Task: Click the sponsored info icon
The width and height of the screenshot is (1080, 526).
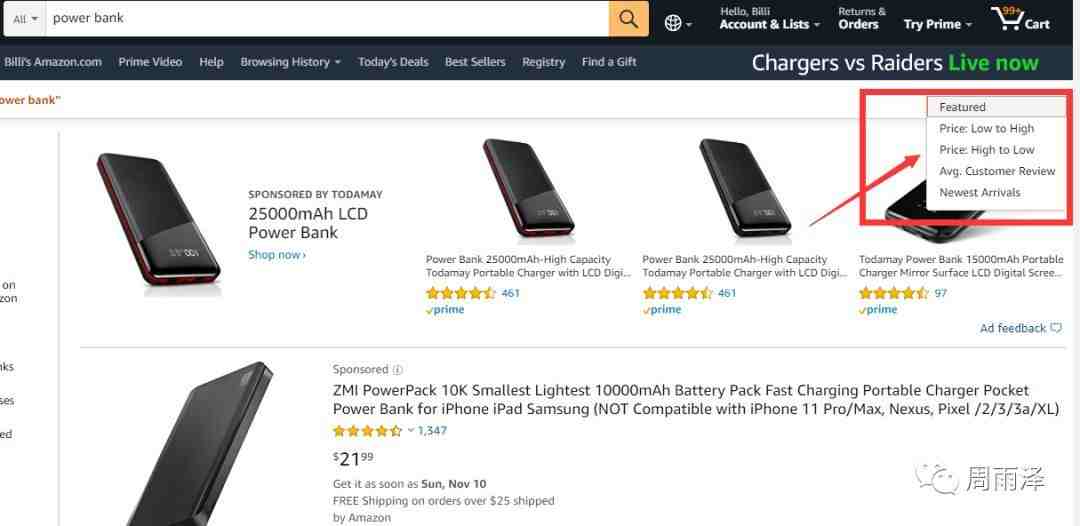Action: tap(398, 370)
